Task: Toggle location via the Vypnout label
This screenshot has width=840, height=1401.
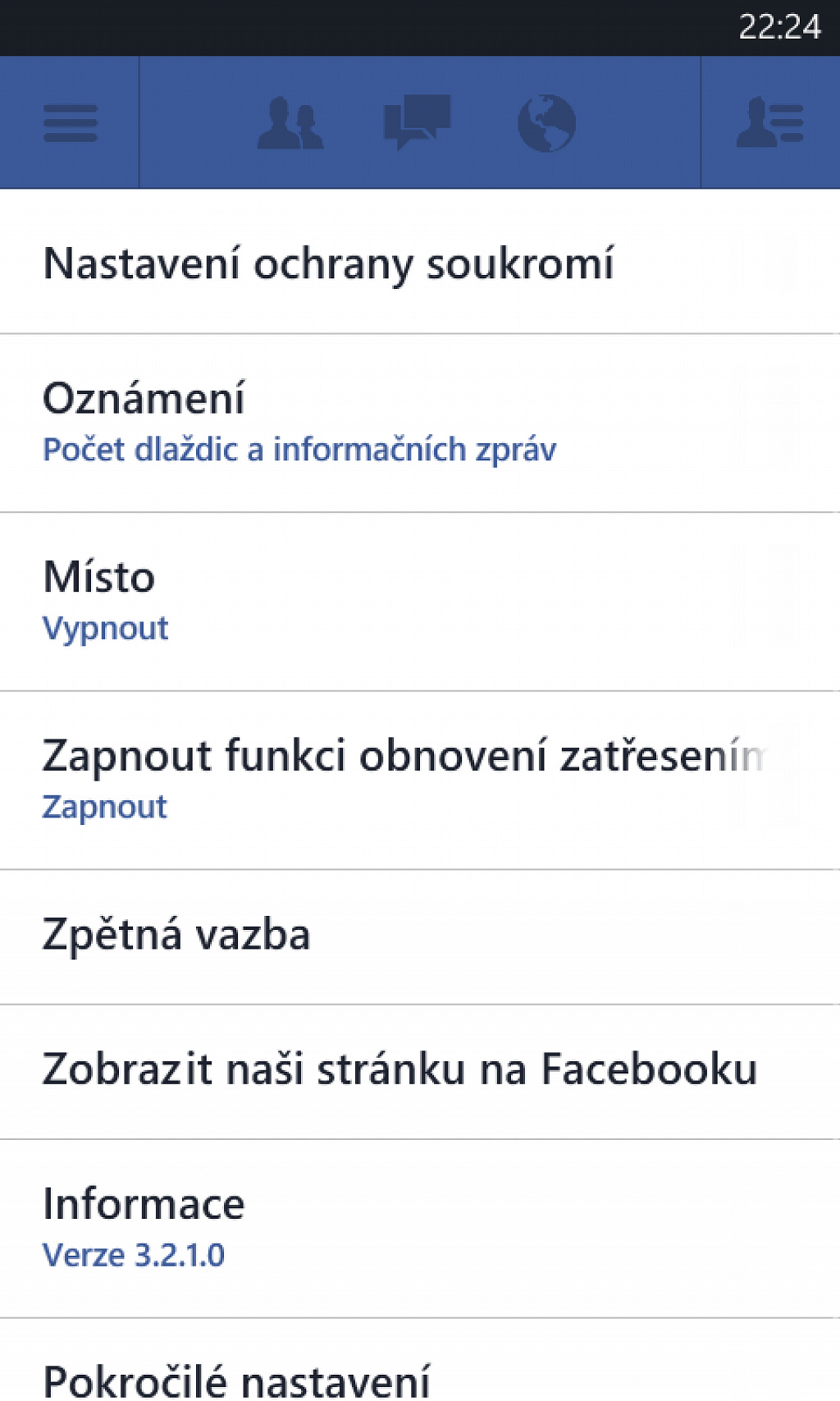Action: pos(105,629)
